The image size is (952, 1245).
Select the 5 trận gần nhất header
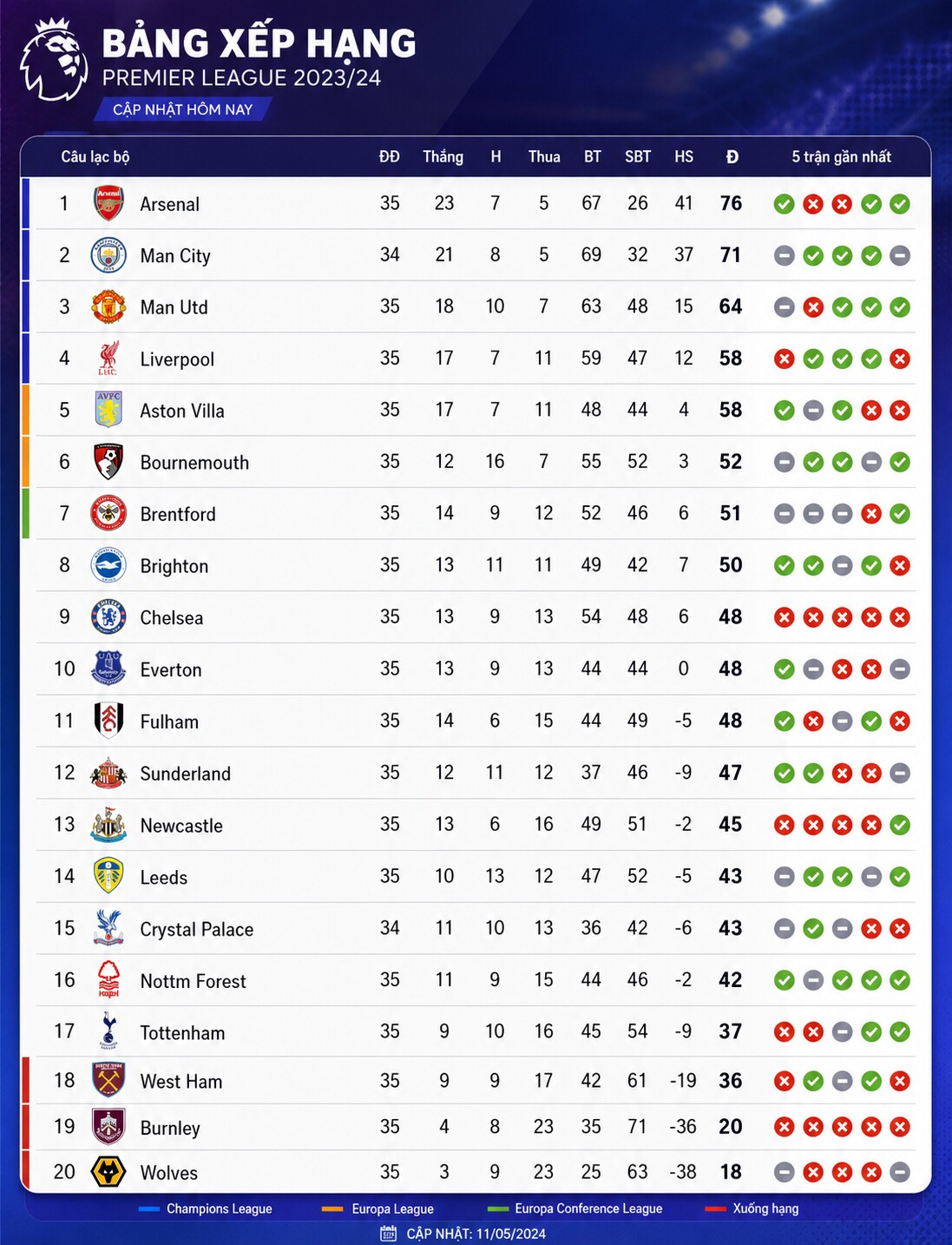pos(841,156)
